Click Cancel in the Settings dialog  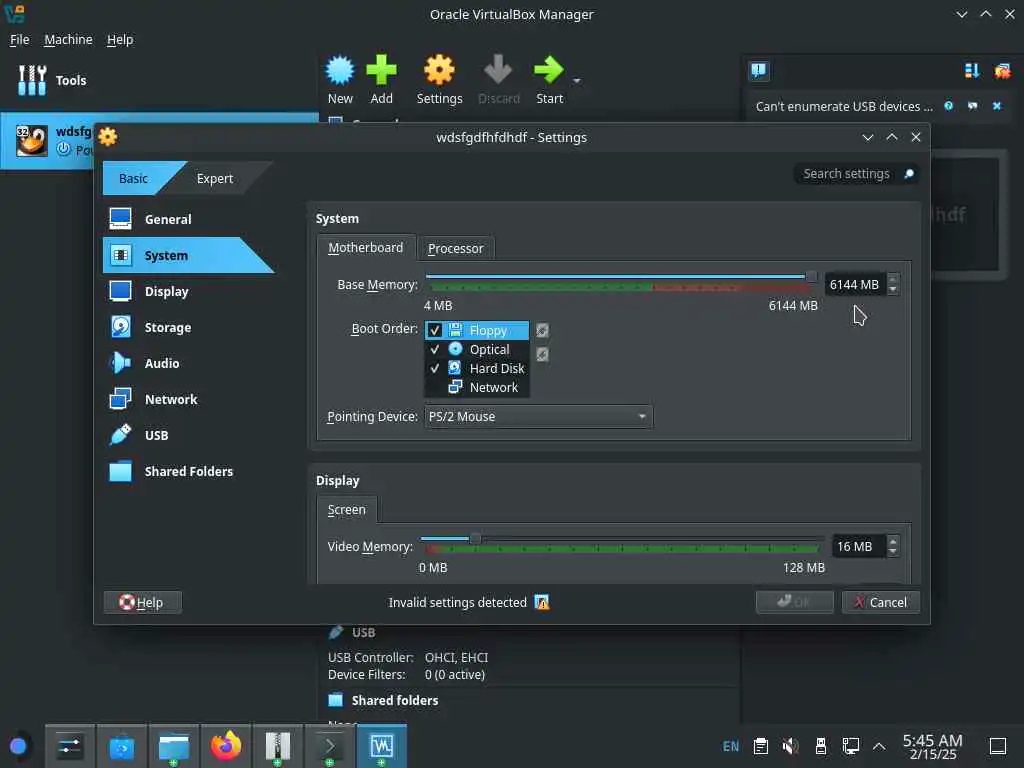[x=880, y=602]
